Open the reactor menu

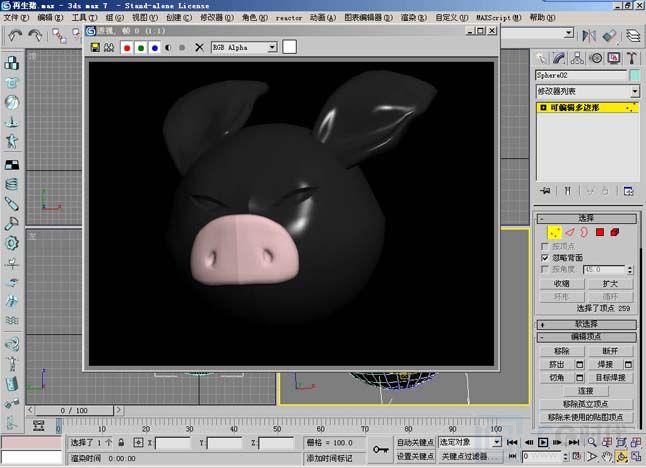point(289,18)
